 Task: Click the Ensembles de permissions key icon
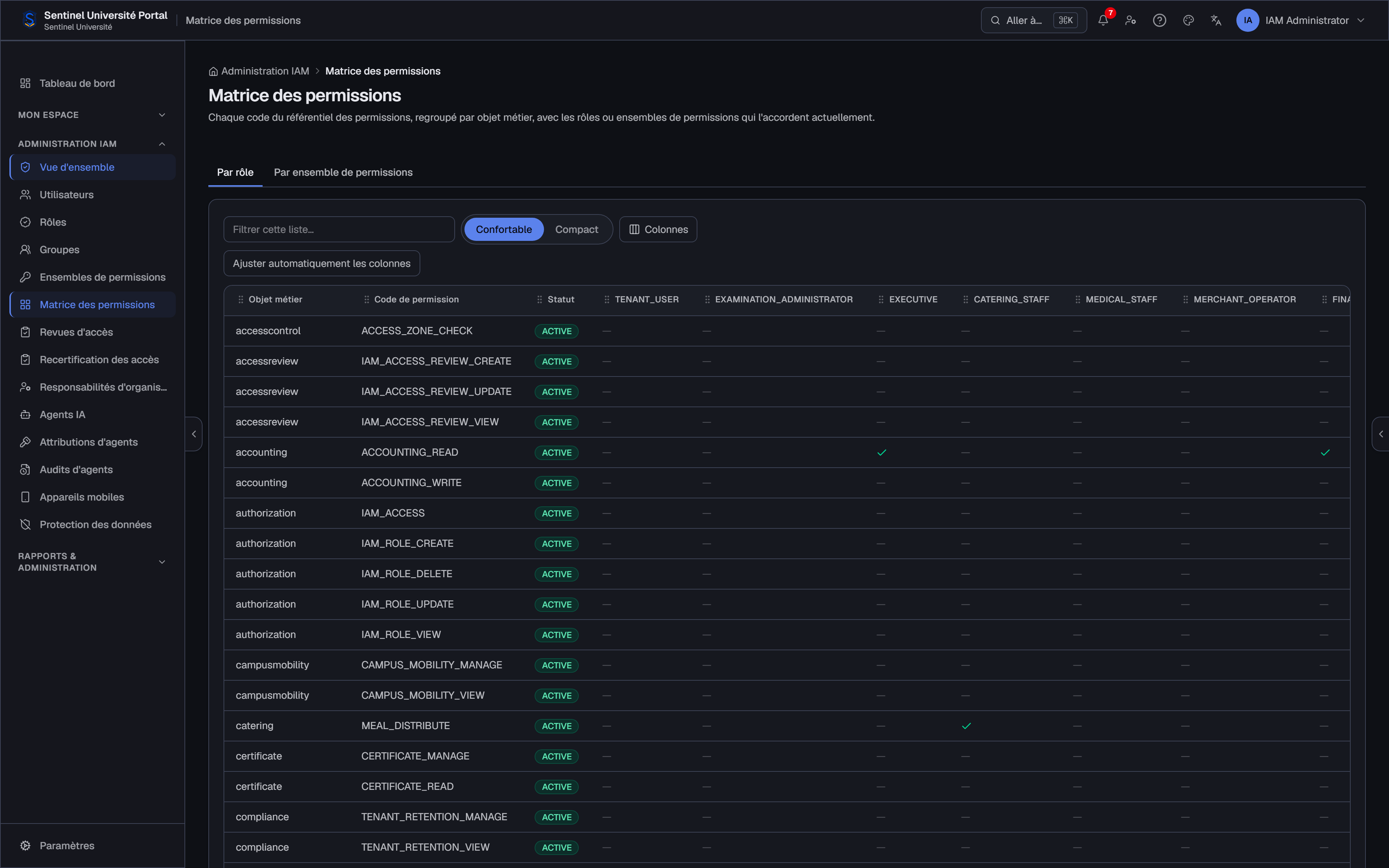[x=25, y=277]
